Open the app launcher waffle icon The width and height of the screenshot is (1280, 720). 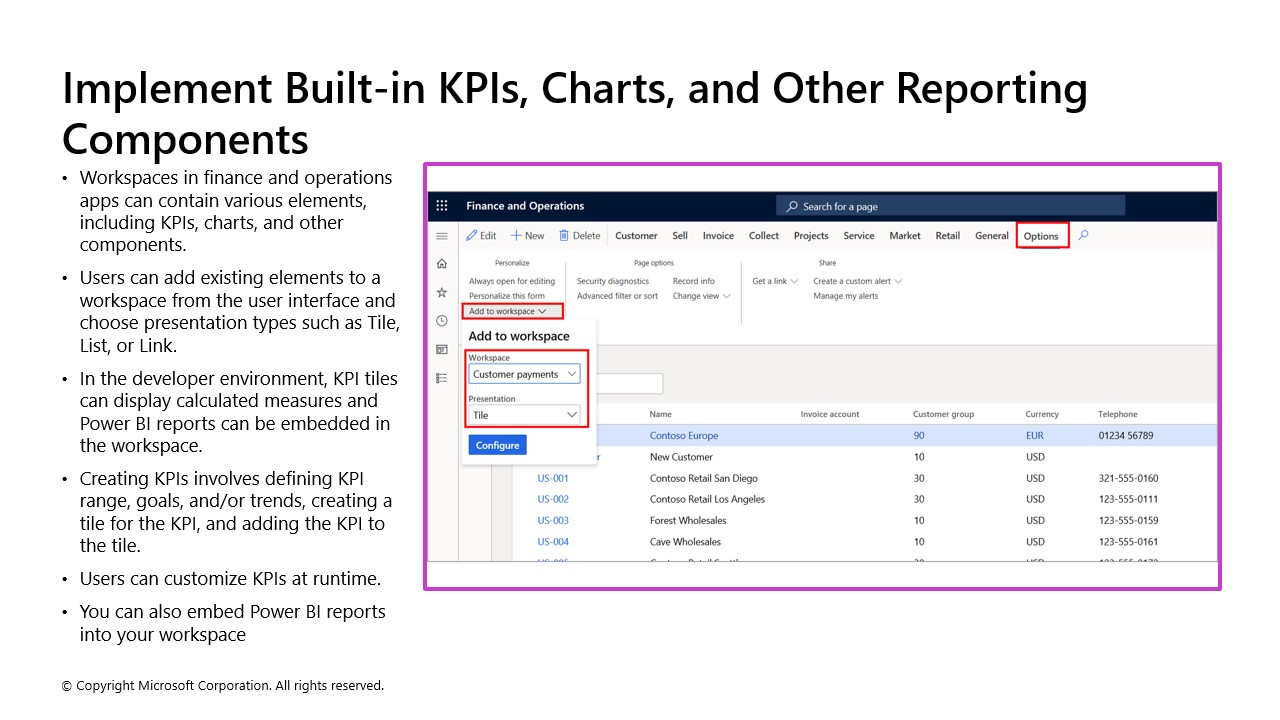point(442,206)
